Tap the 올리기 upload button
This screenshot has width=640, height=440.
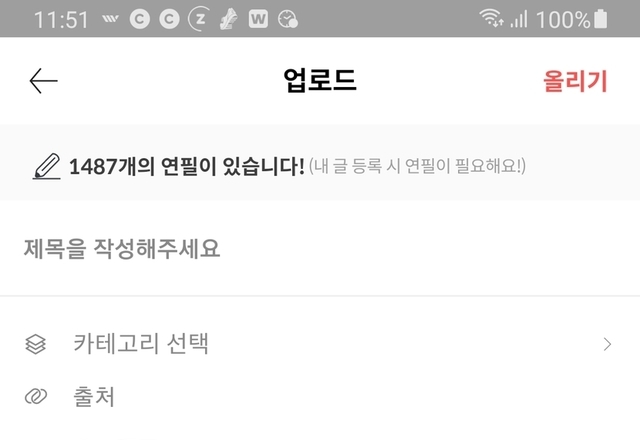tap(575, 81)
